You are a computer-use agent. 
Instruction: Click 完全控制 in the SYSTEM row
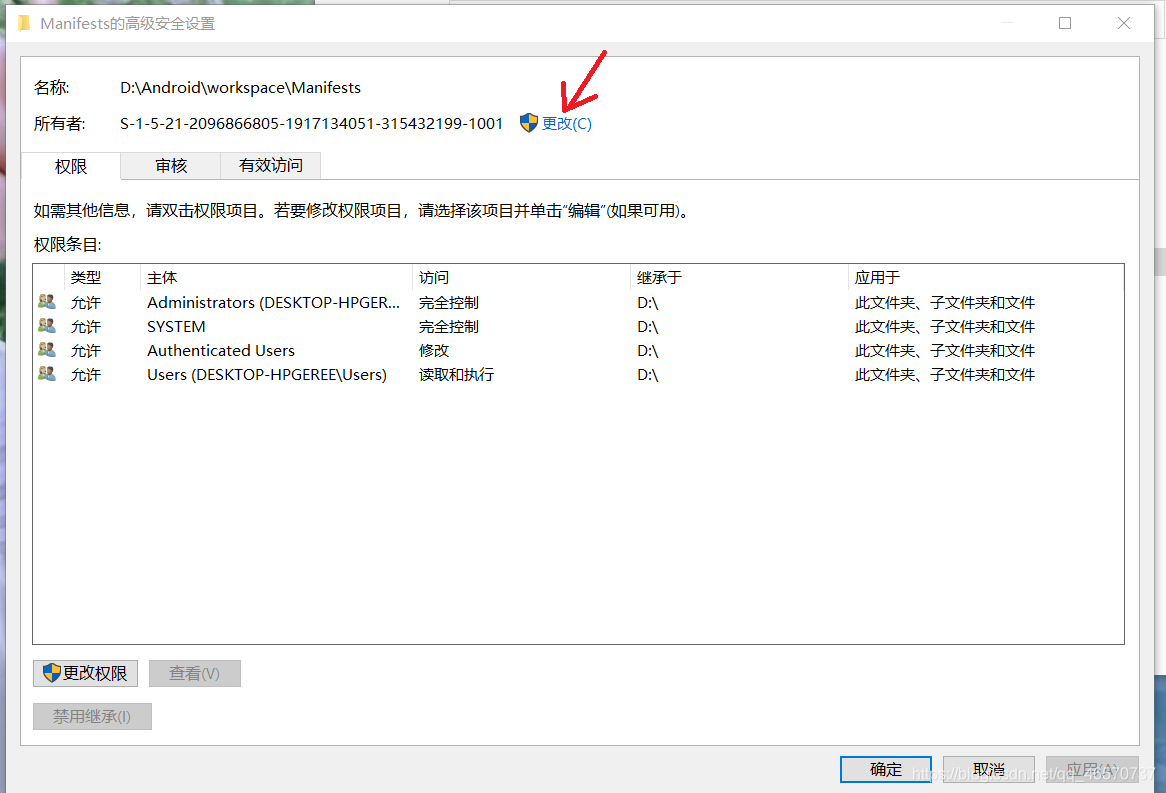[x=449, y=327]
